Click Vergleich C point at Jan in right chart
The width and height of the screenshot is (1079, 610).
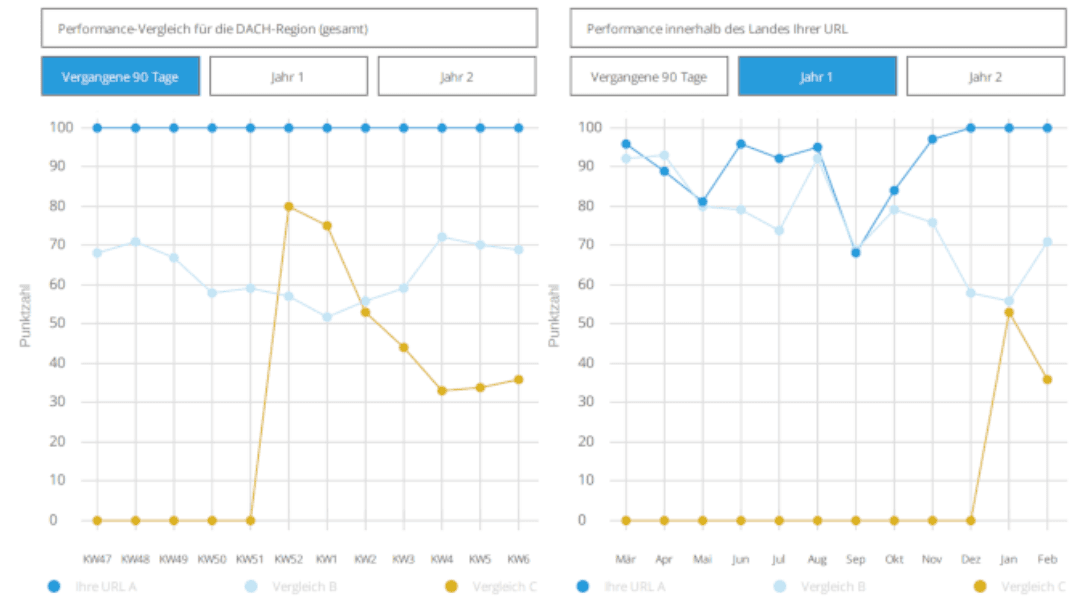click(1009, 313)
